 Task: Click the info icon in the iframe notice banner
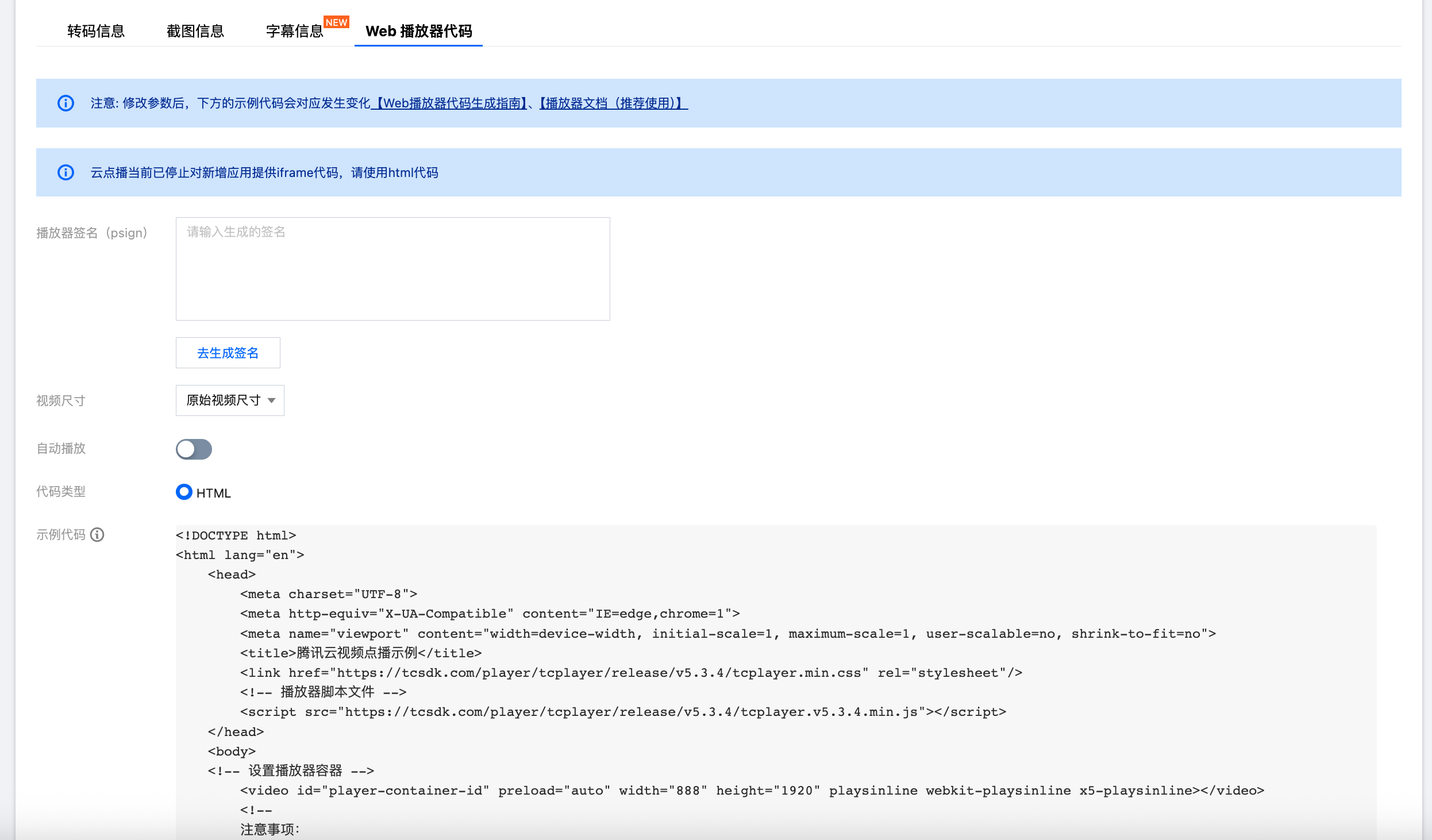[x=66, y=172]
